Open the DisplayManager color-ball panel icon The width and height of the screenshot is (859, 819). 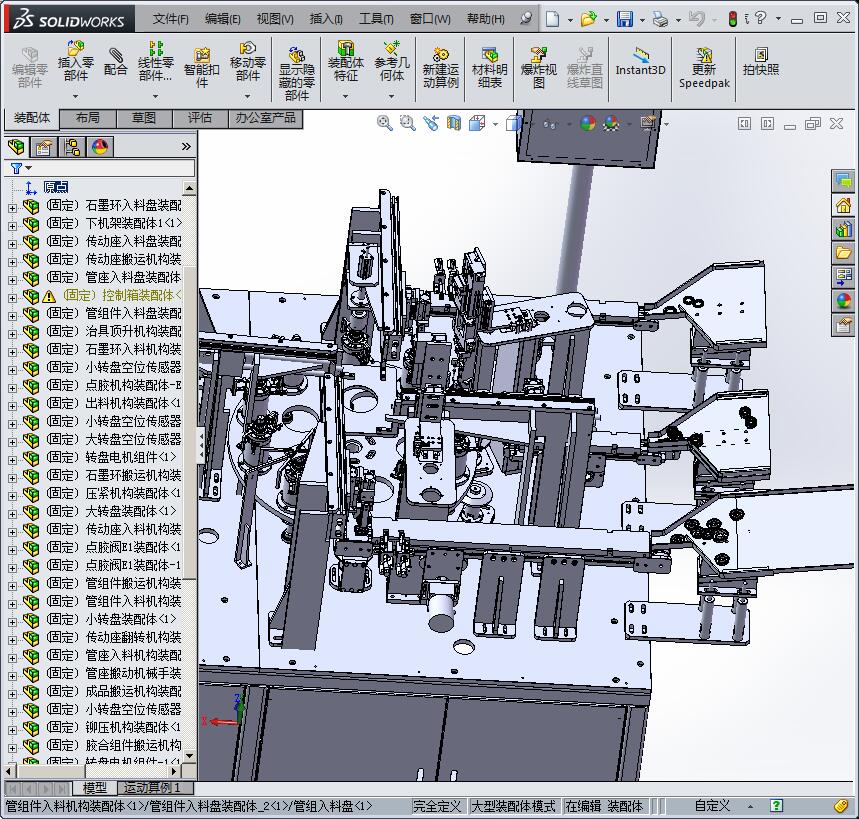click(x=100, y=147)
